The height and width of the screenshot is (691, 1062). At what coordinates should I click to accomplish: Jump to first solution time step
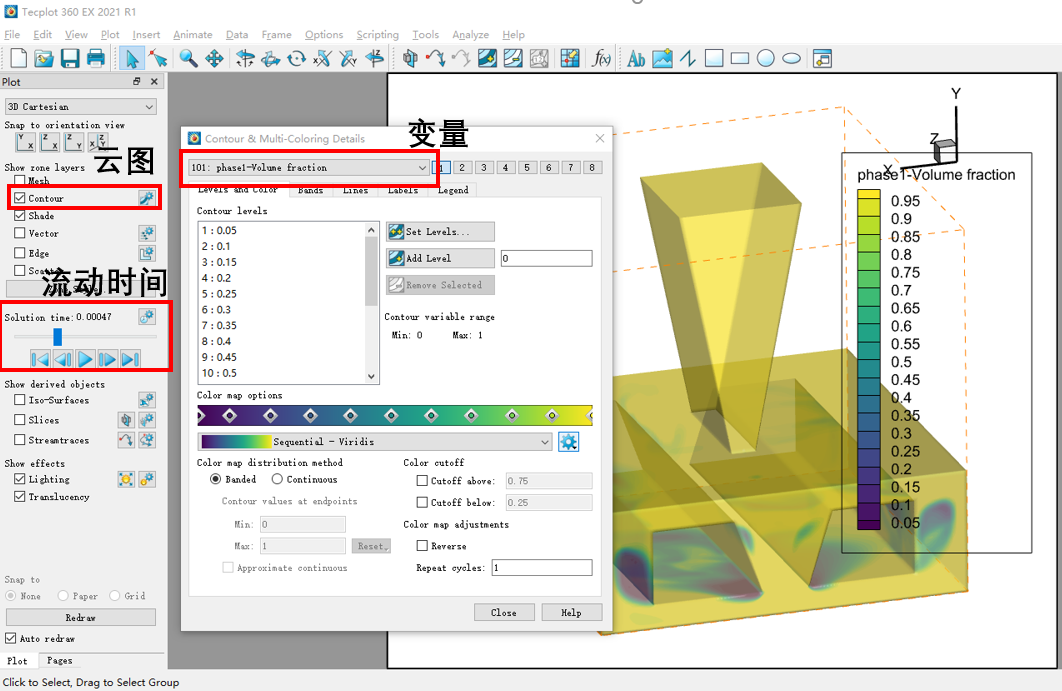(40, 359)
